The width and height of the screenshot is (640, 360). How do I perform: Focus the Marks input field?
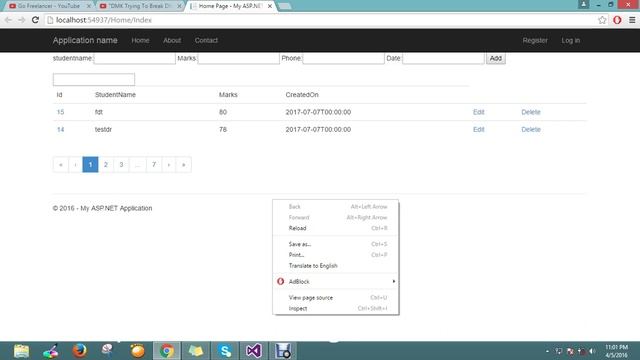click(238, 58)
